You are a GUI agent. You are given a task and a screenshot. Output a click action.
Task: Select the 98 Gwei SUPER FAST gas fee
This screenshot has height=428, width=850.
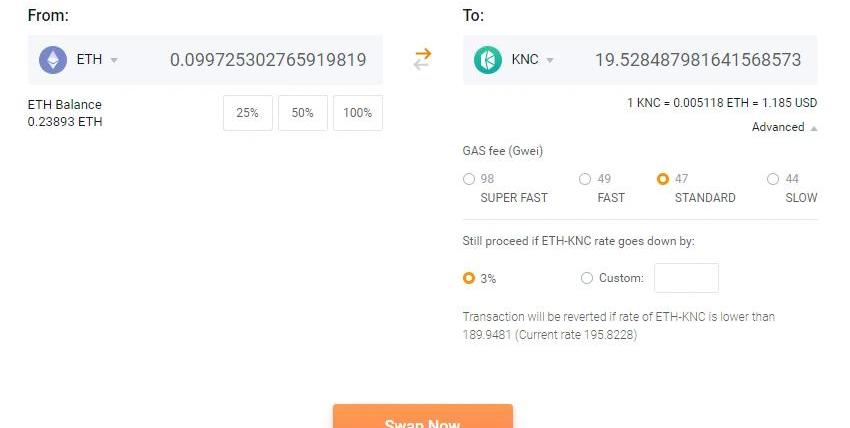[469, 179]
